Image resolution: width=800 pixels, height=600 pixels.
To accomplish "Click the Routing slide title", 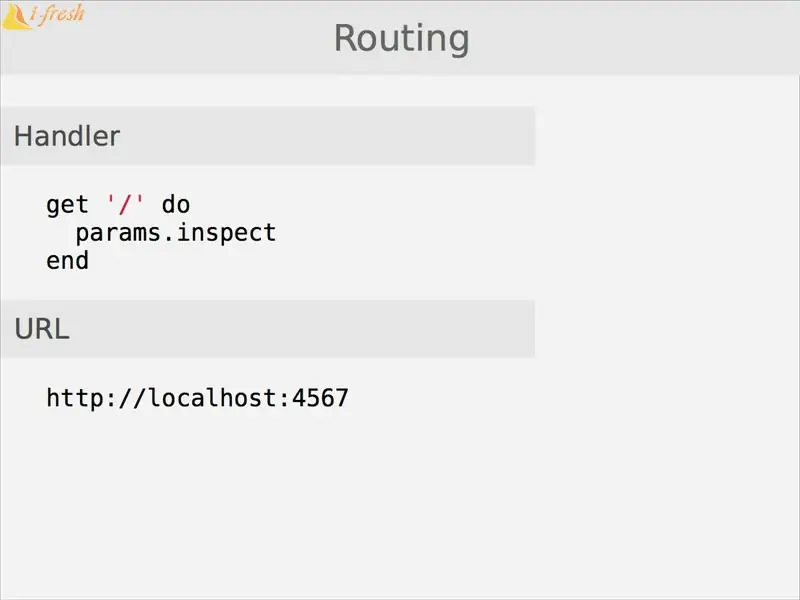I will pyautogui.click(x=402, y=39).
